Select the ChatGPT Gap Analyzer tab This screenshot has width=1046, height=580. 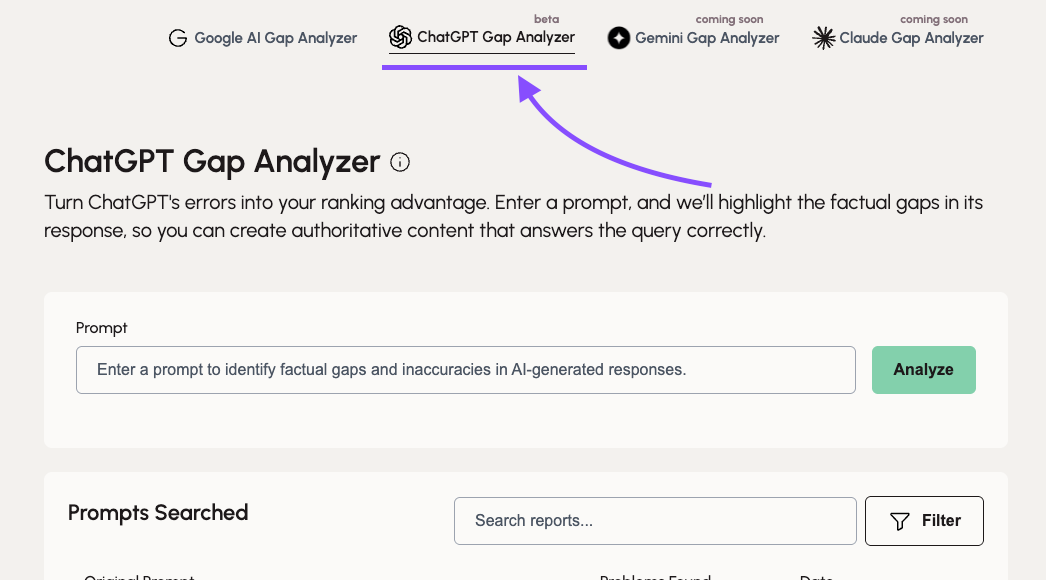(x=482, y=38)
